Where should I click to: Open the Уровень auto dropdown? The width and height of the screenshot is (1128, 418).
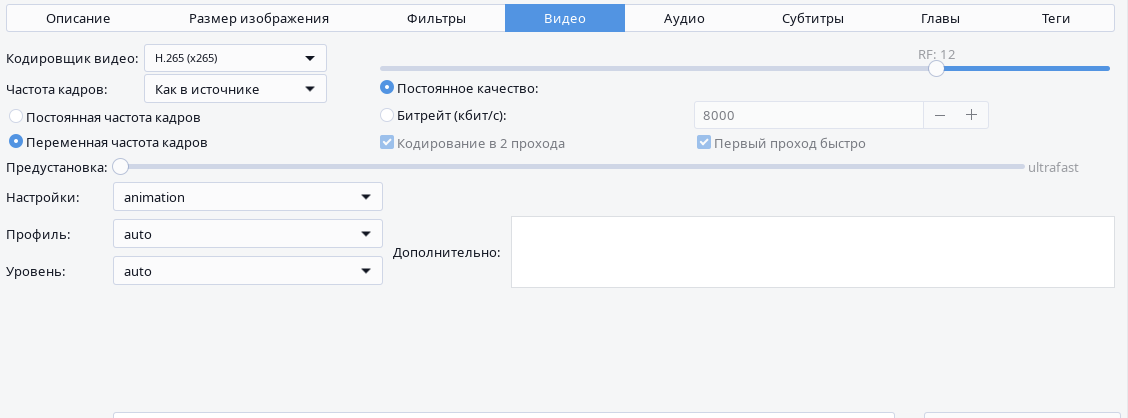pyautogui.click(x=247, y=271)
